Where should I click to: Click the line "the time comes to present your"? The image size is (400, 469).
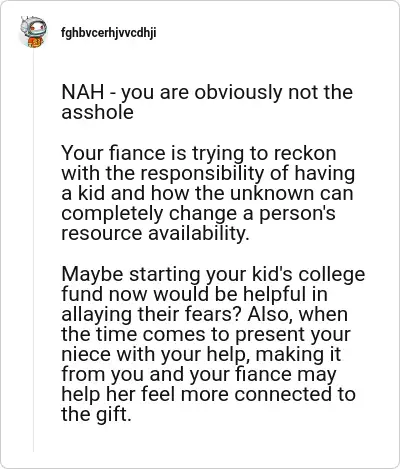click(x=206, y=334)
